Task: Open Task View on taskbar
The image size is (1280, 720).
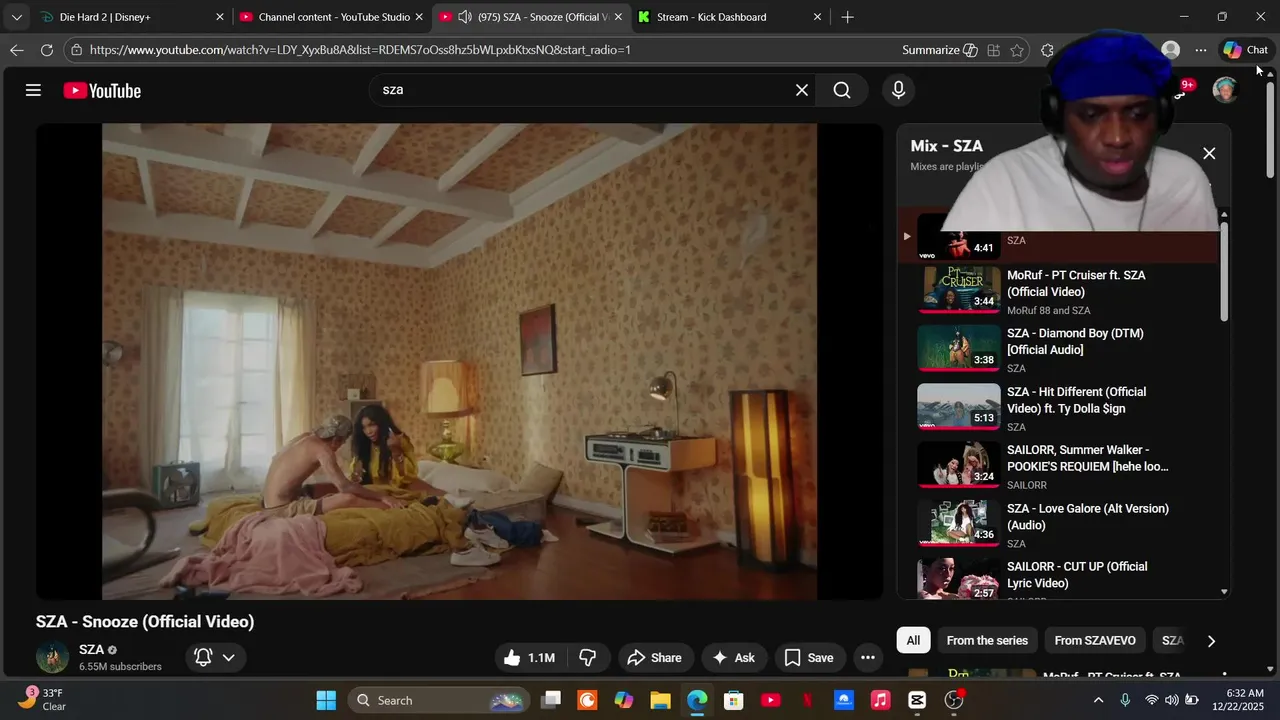Action: pos(552,700)
